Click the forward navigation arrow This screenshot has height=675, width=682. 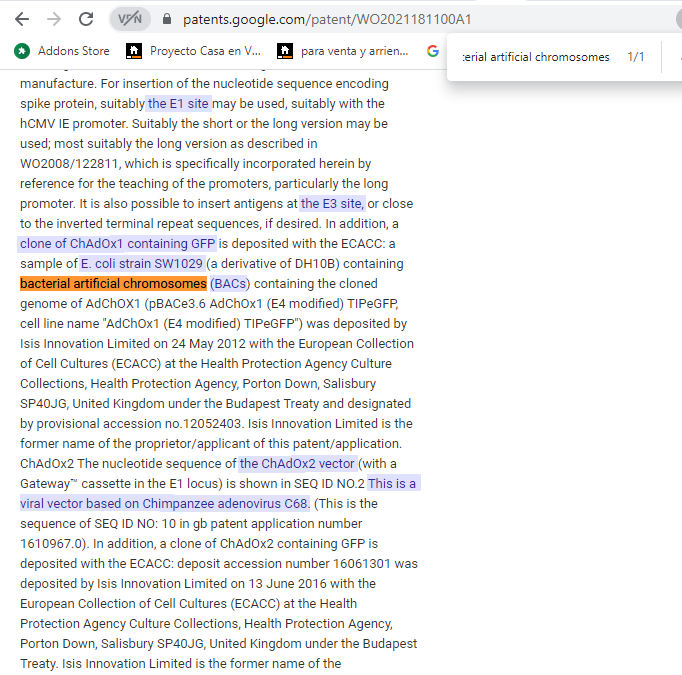54,19
